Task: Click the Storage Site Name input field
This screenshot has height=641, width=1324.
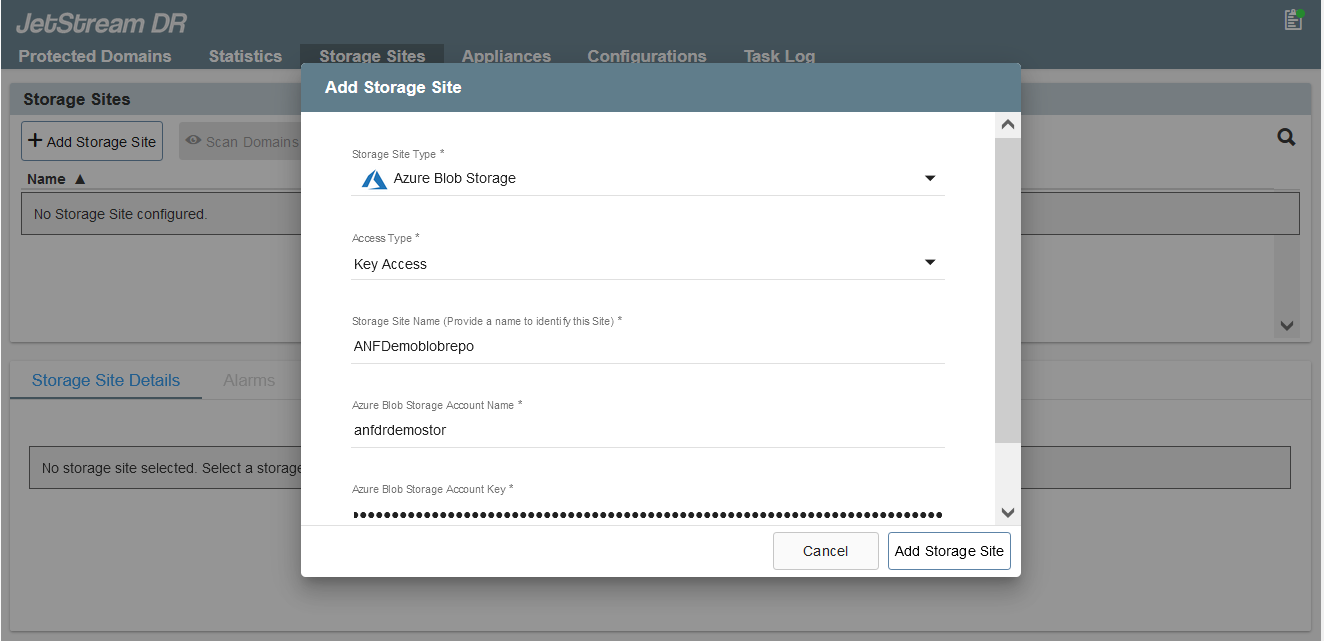Action: (x=648, y=347)
